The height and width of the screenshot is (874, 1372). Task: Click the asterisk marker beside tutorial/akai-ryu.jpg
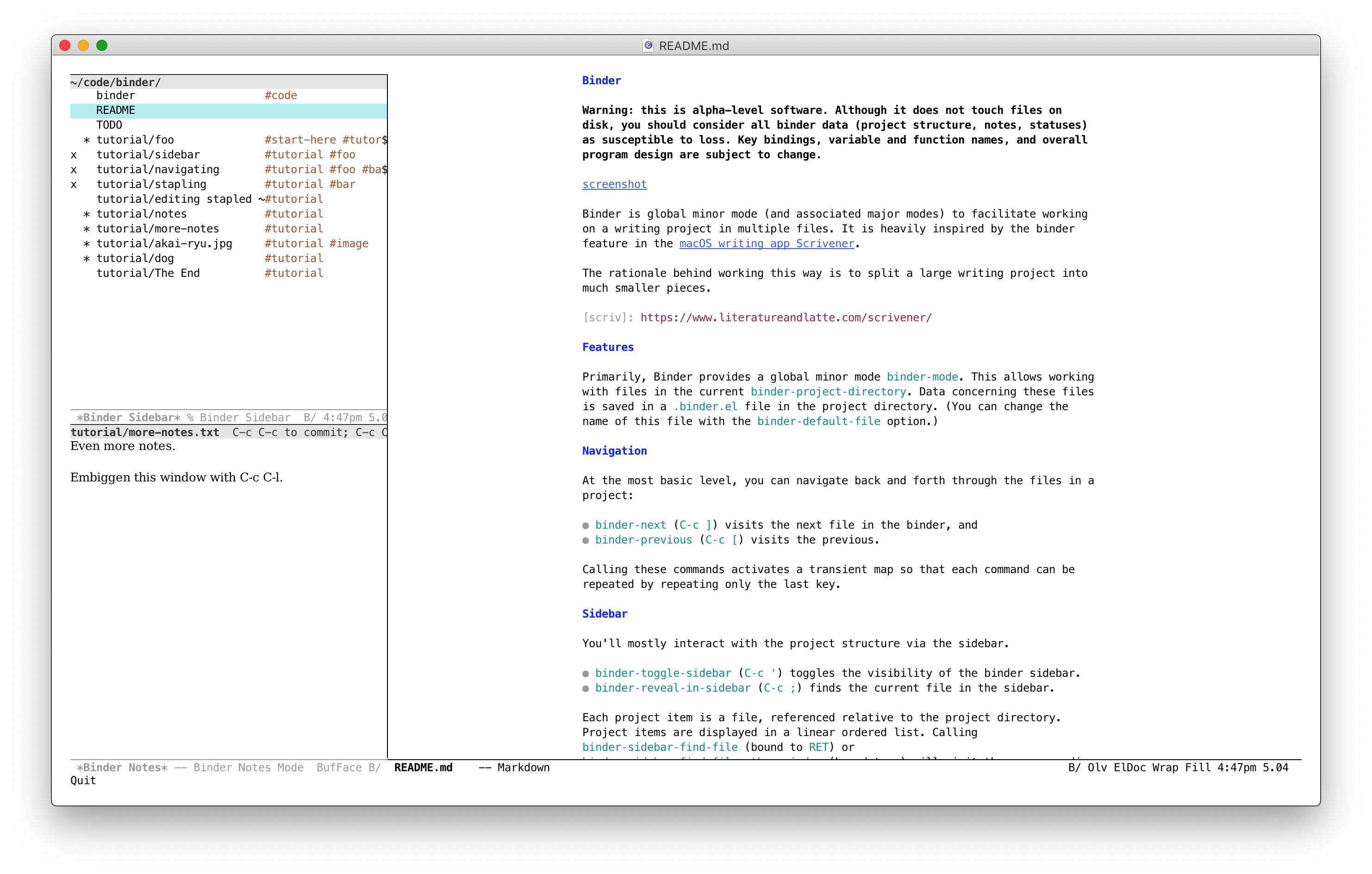pyautogui.click(x=87, y=243)
